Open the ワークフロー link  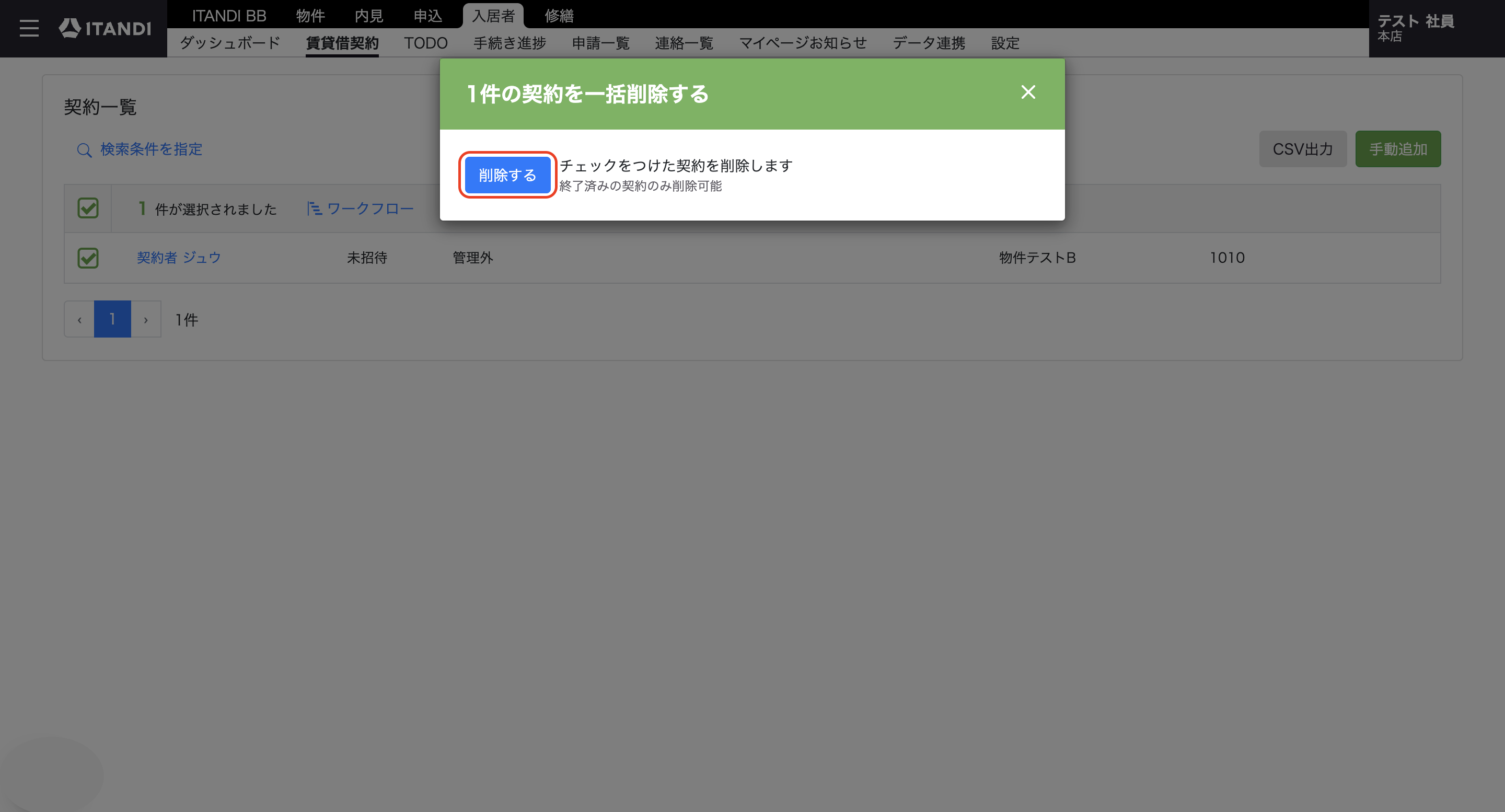point(371,208)
